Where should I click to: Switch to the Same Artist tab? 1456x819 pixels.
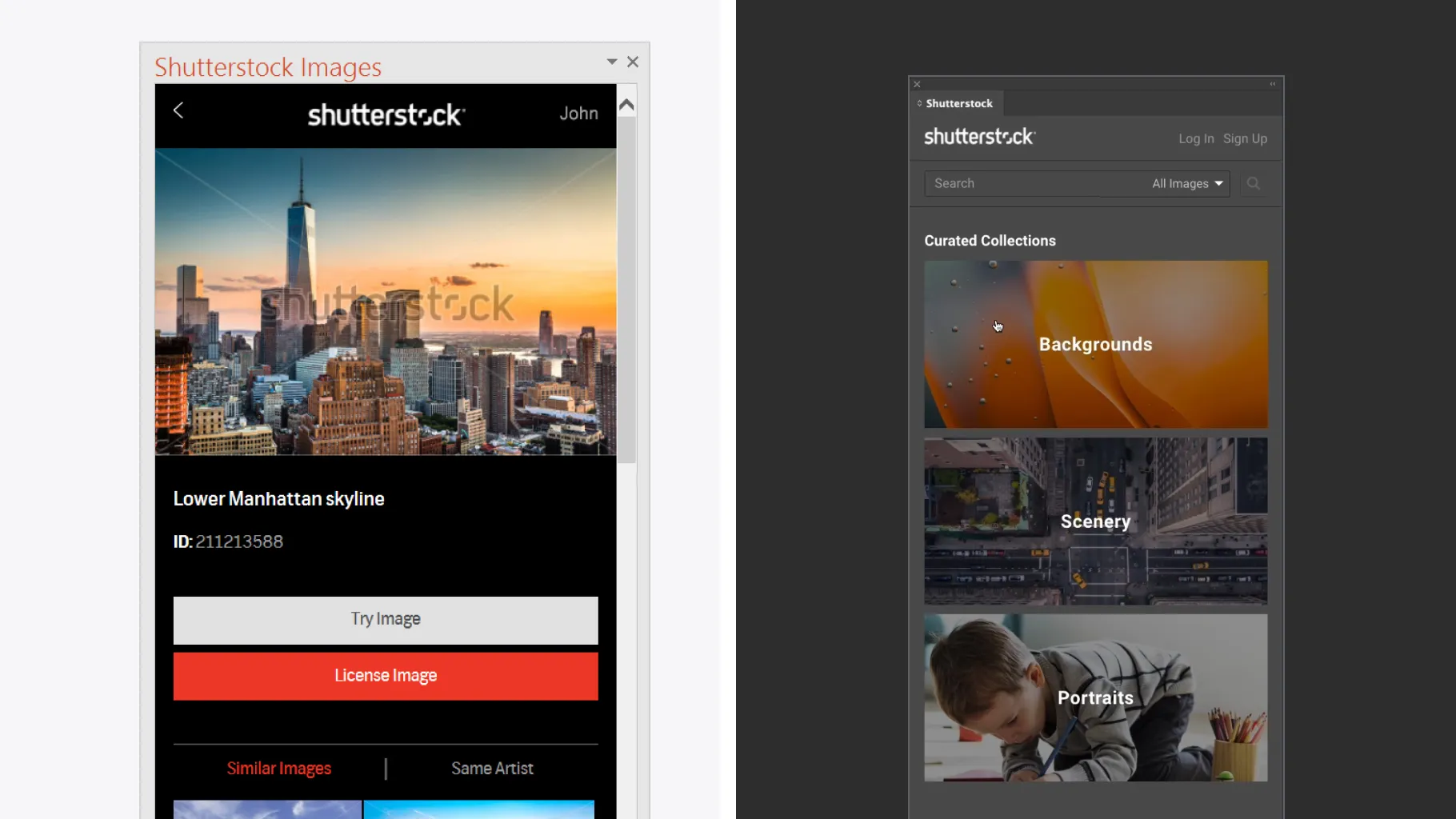point(492,769)
